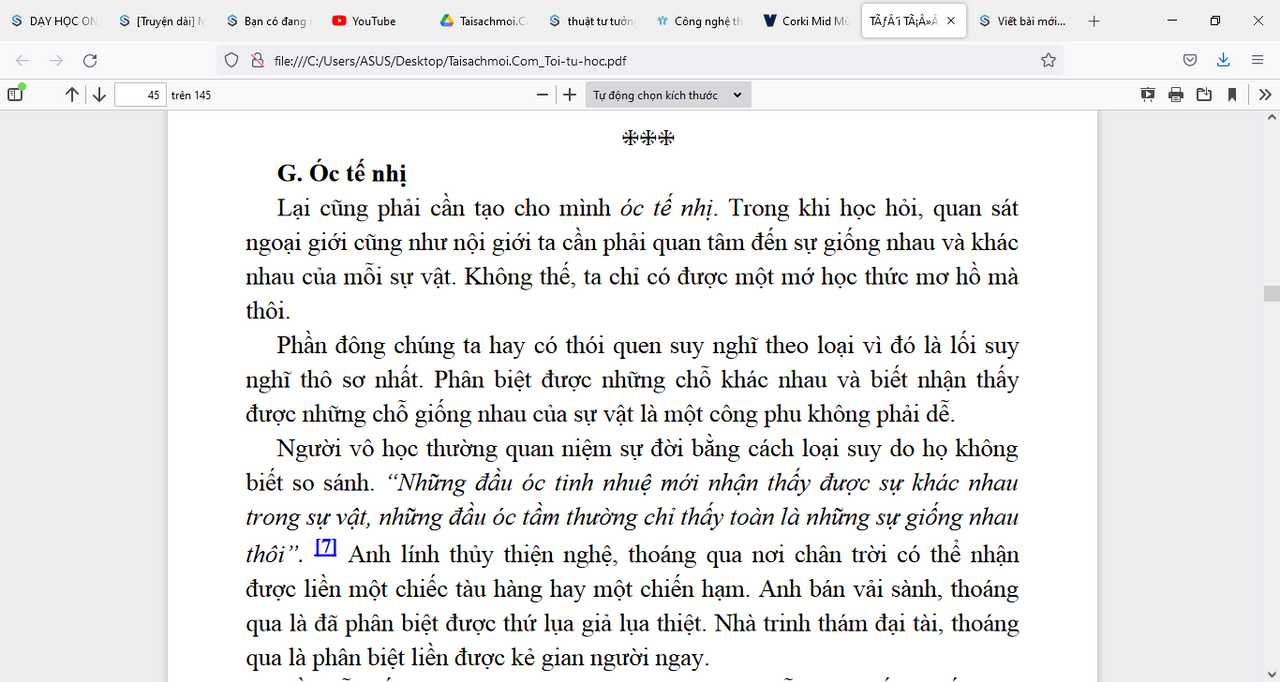Zoom in on the PDF
Screen dimensions: 1280x682
coord(570,95)
